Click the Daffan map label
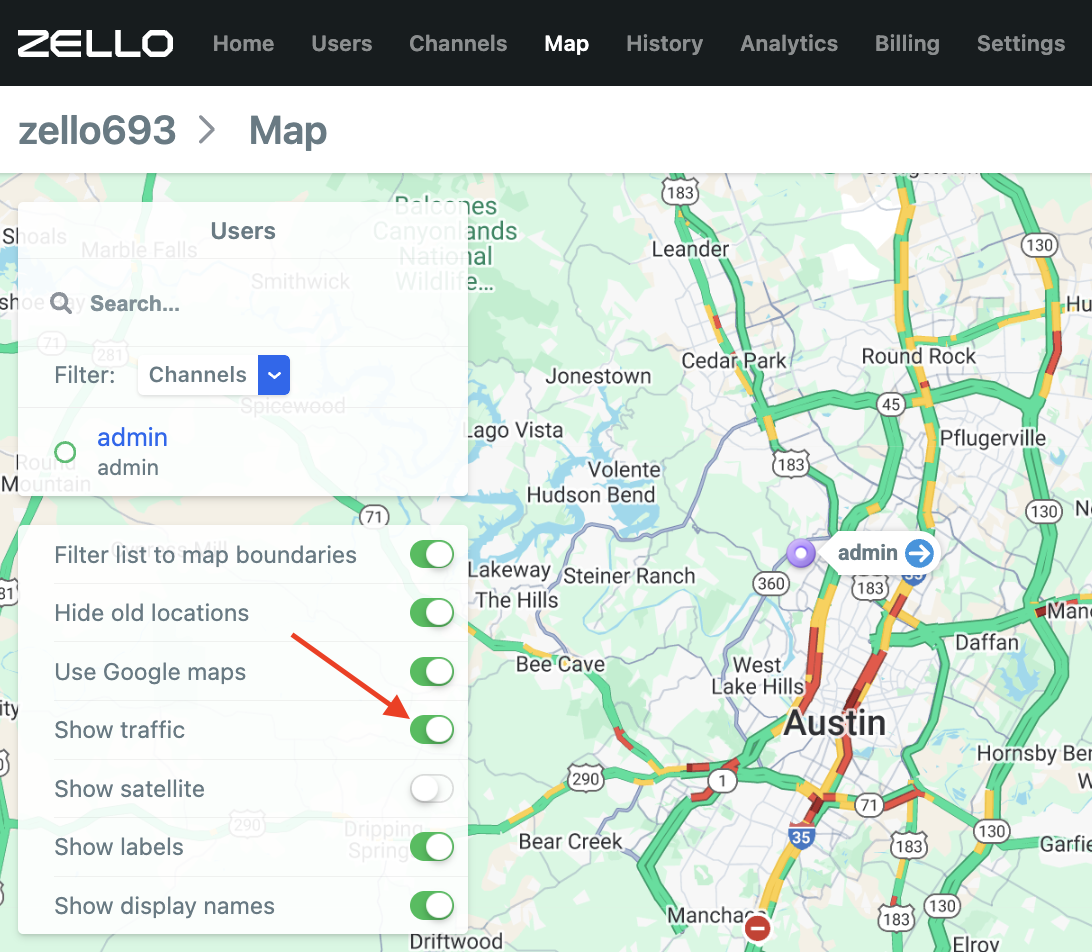The width and height of the screenshot is (1092, 952). pyautogui.click(x=986, y=642)
